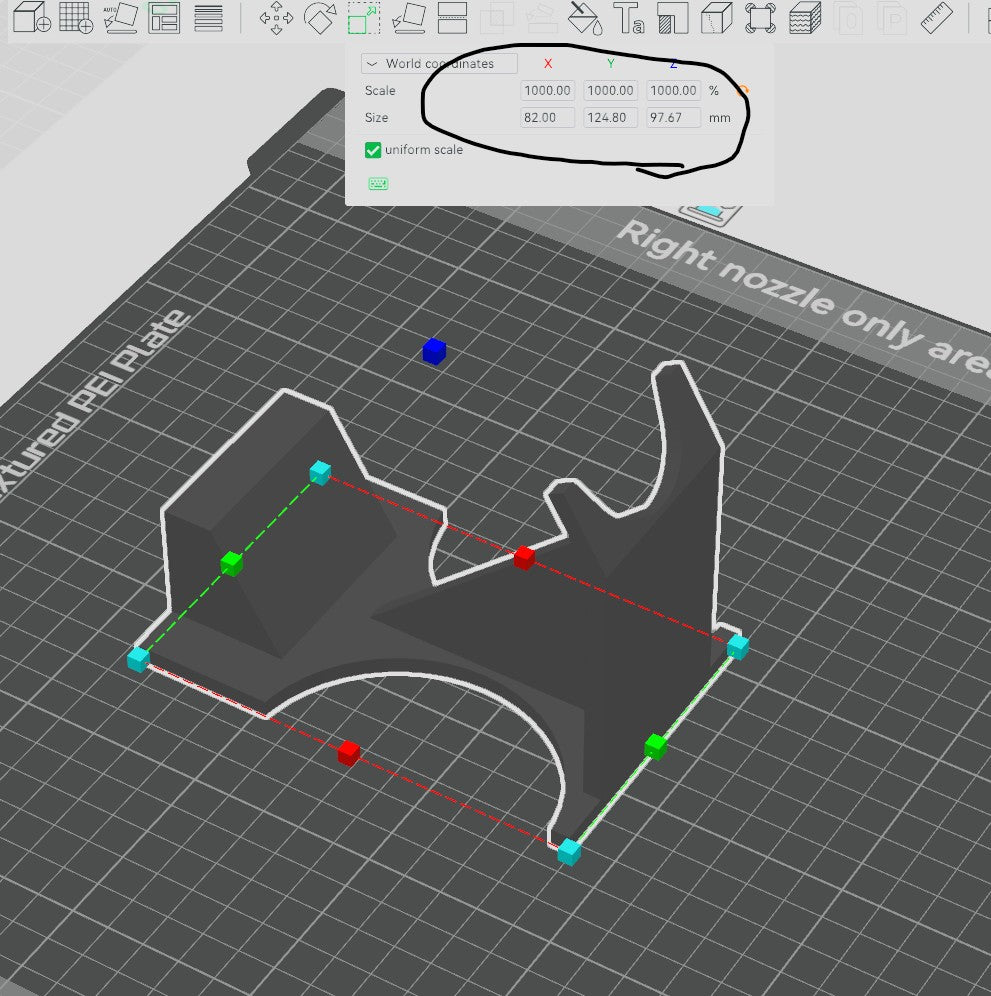
Task: Click the Add plate grid icon
Action: (x=76, y=17)
